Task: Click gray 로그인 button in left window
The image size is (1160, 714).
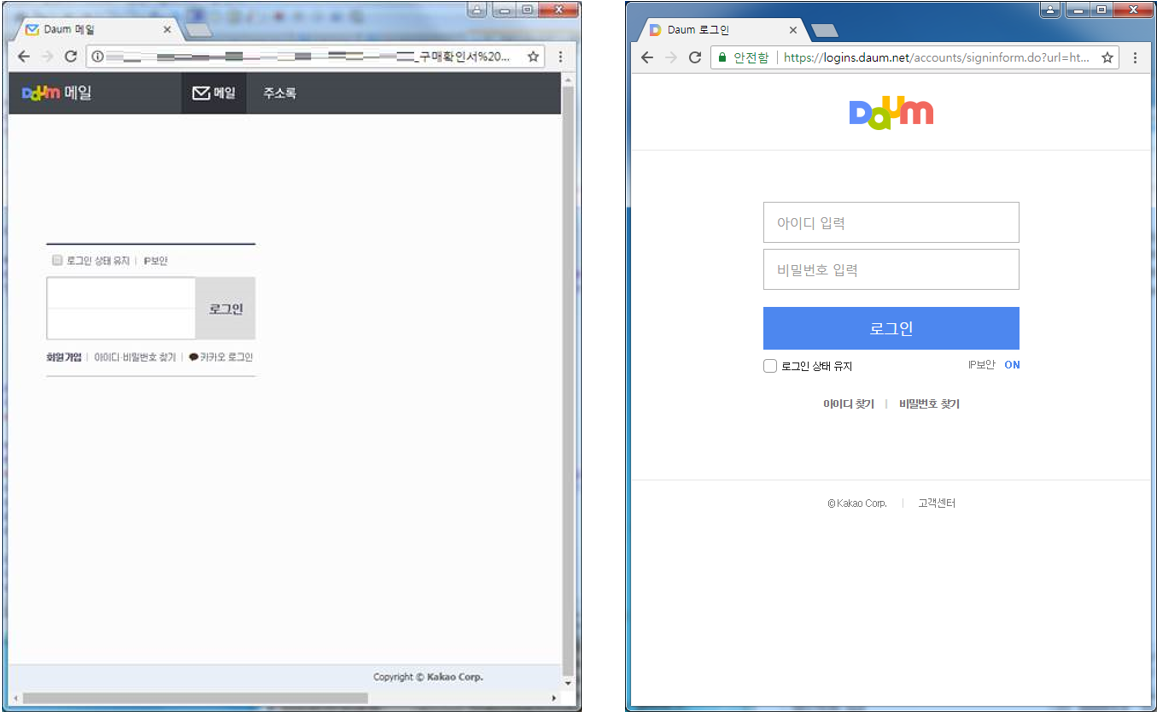Action: click(226, 309)
